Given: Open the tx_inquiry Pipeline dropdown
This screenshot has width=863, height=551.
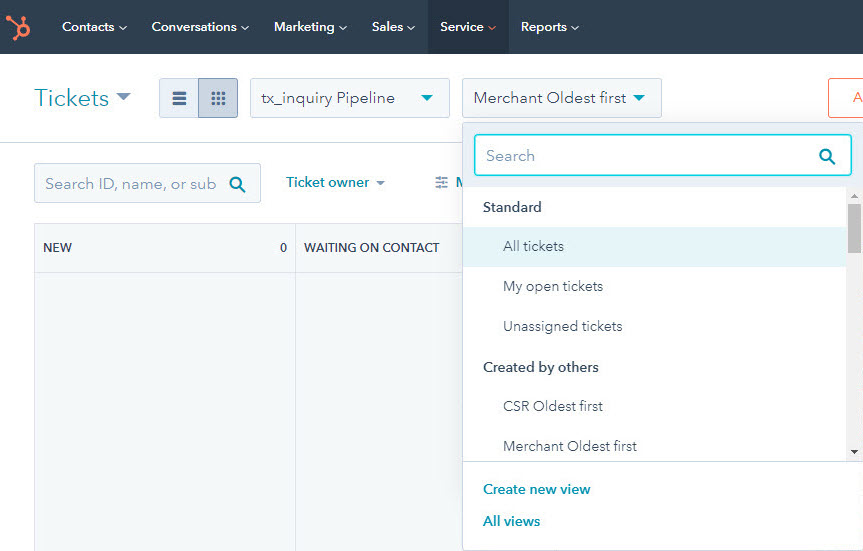Looking at the screenshot, I should click(349, 98).
